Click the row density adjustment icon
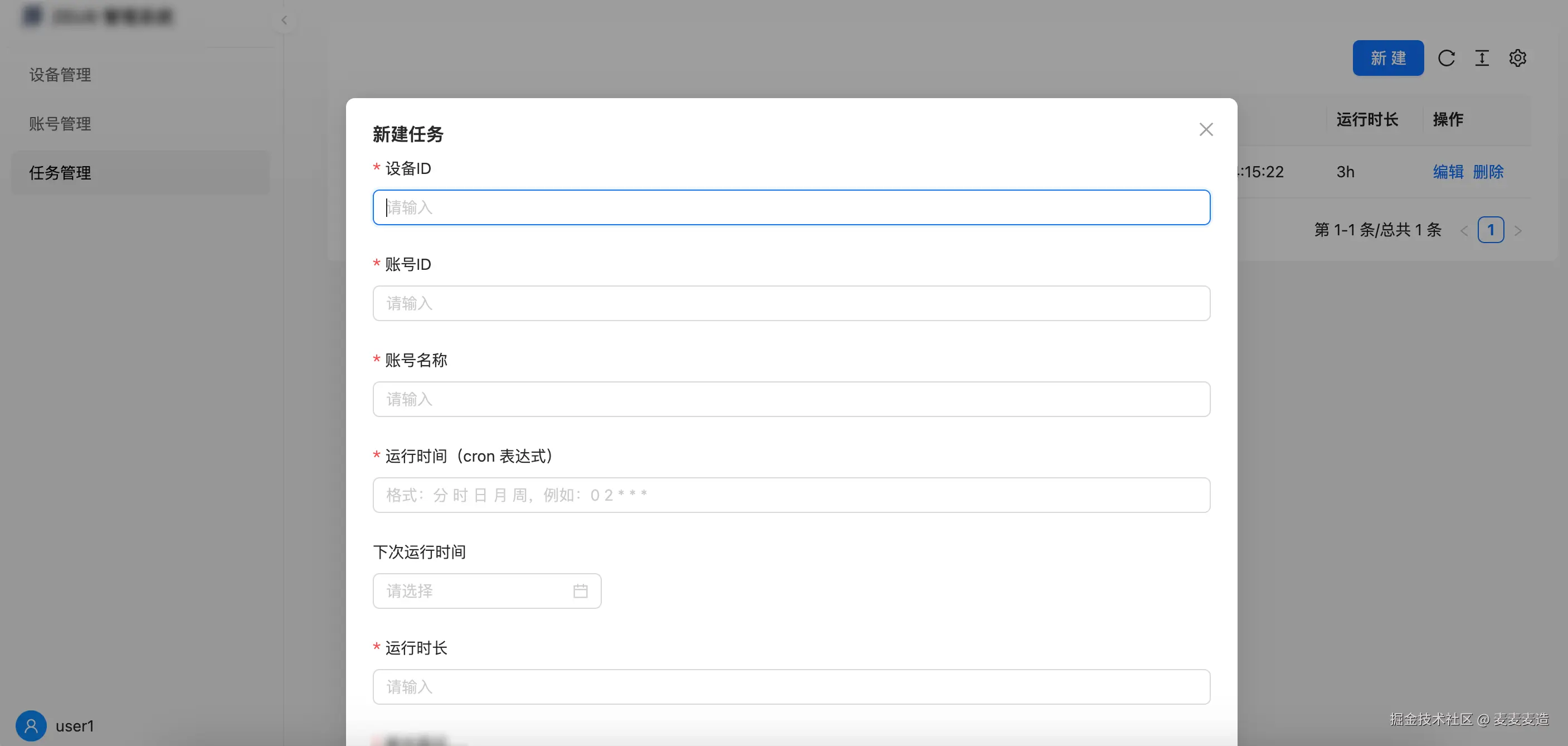This screenshot has height=746, width=1568. coord(1482,58)
